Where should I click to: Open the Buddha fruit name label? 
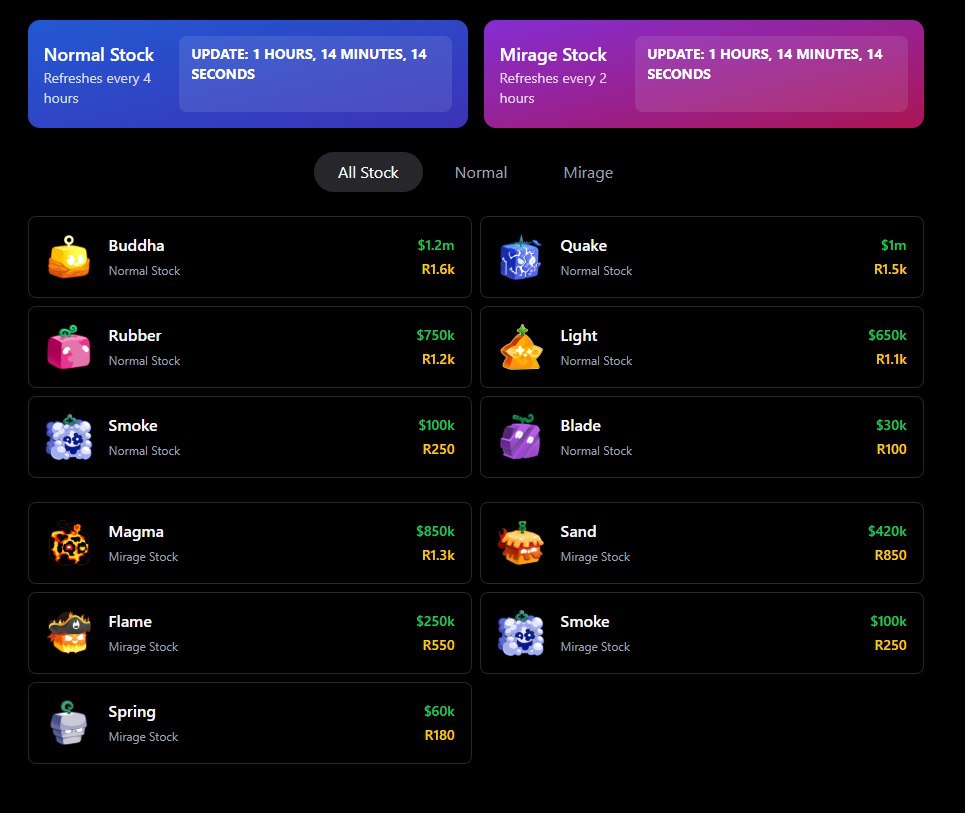[x=137, y=246]
